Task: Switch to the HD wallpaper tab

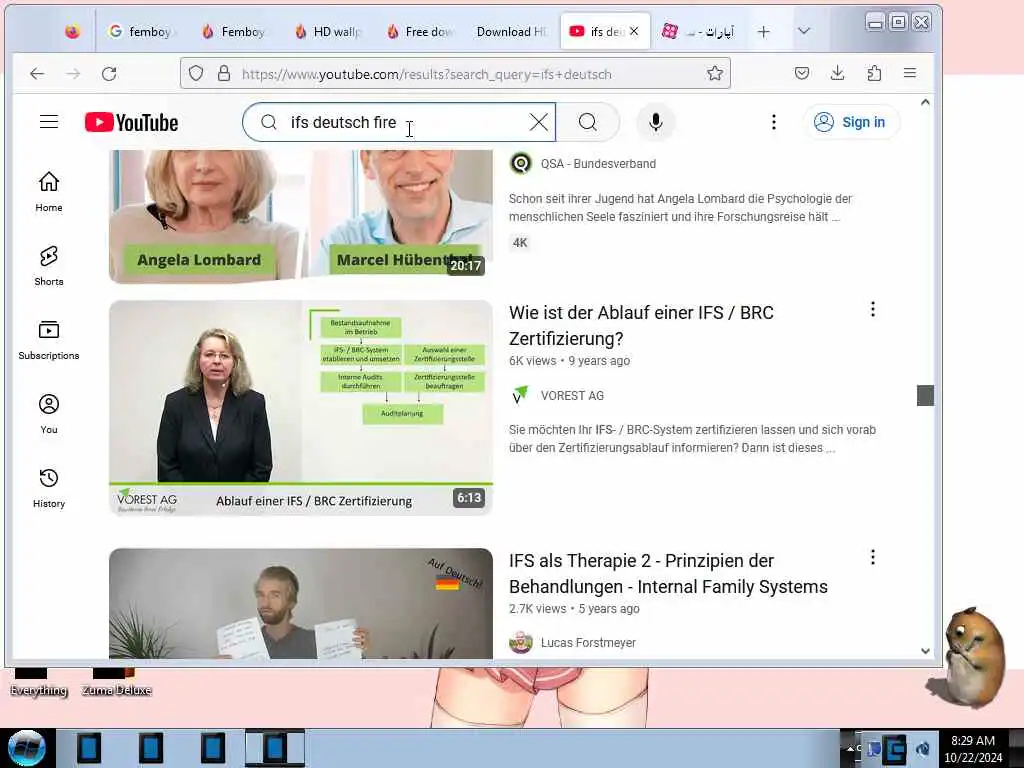Action: 328,31
